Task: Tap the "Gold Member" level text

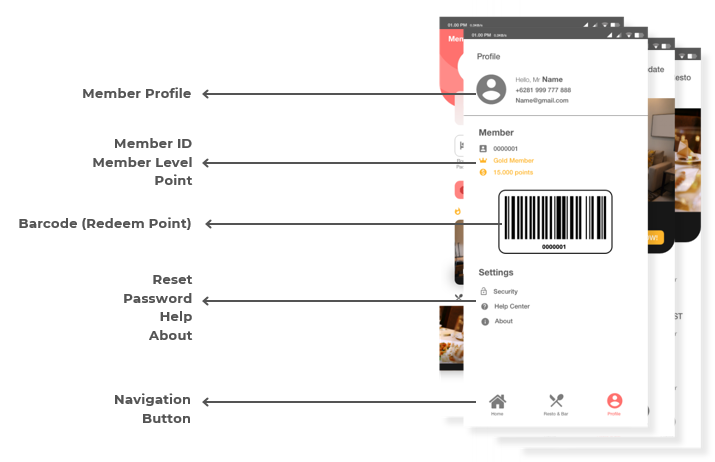Action: pyautogui.click(x=513, y=160)
